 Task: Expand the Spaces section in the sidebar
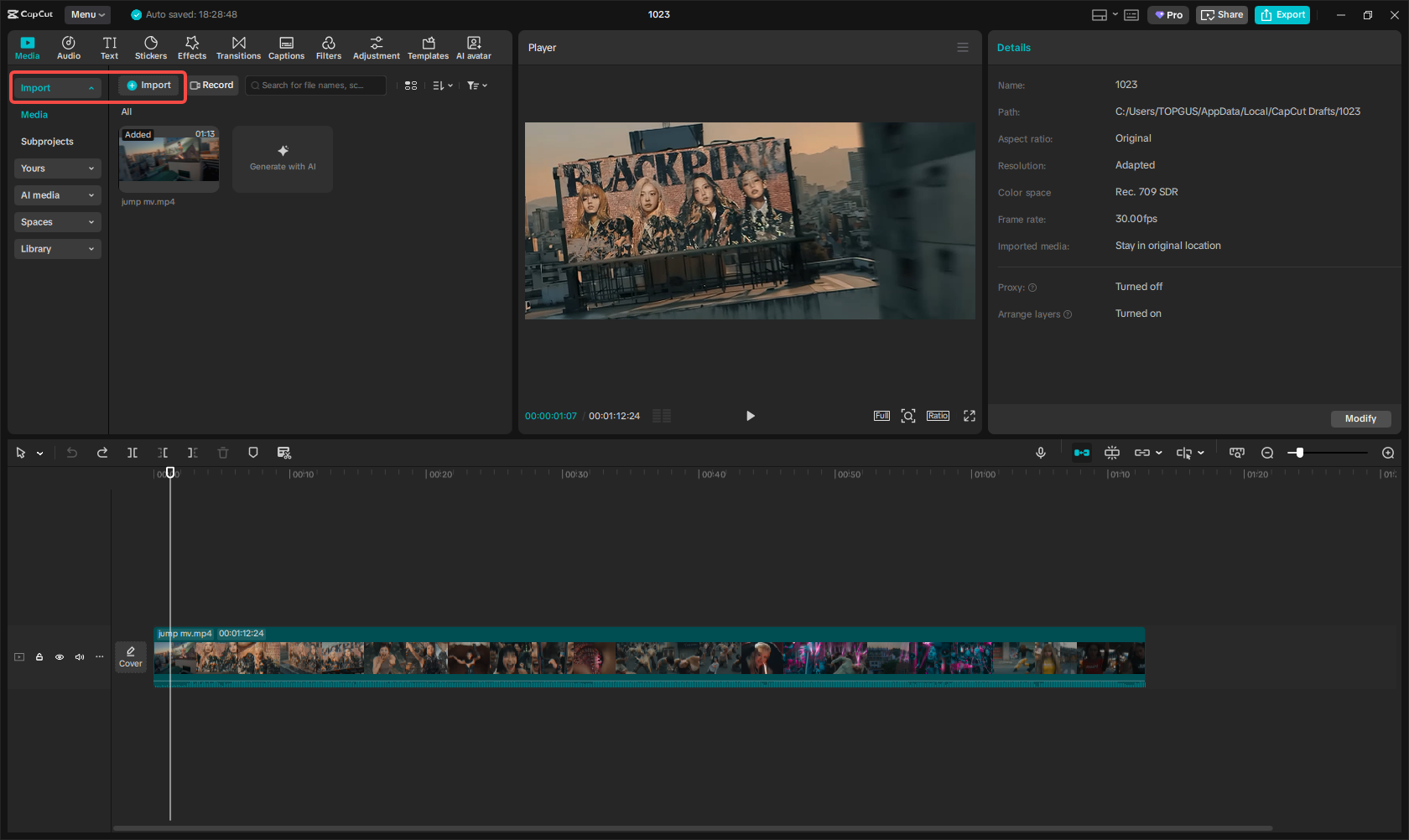(x=57, y=222)
